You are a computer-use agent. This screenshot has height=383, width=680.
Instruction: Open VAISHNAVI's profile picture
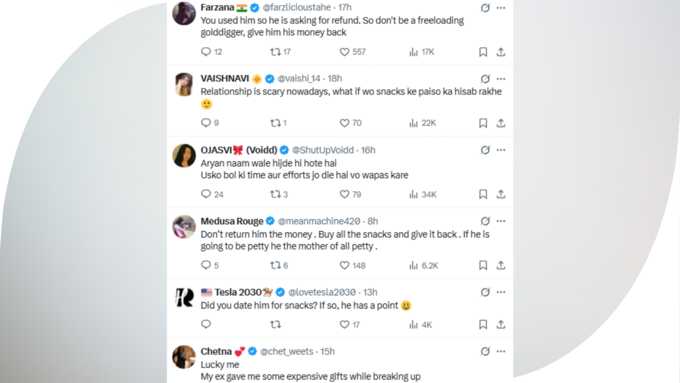point(184,85)
